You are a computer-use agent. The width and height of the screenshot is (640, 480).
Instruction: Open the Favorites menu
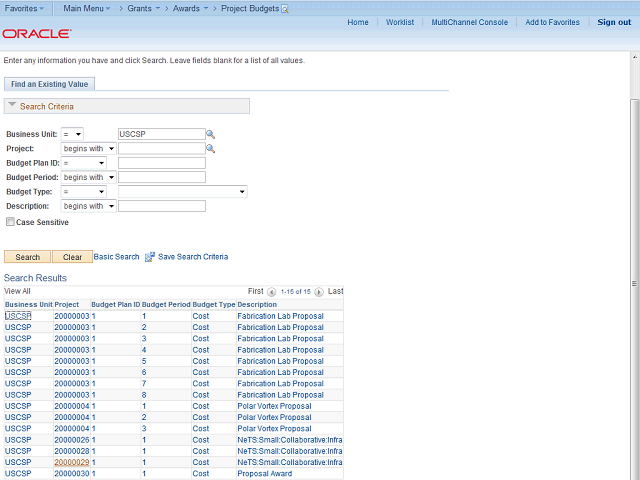[24, 8]
